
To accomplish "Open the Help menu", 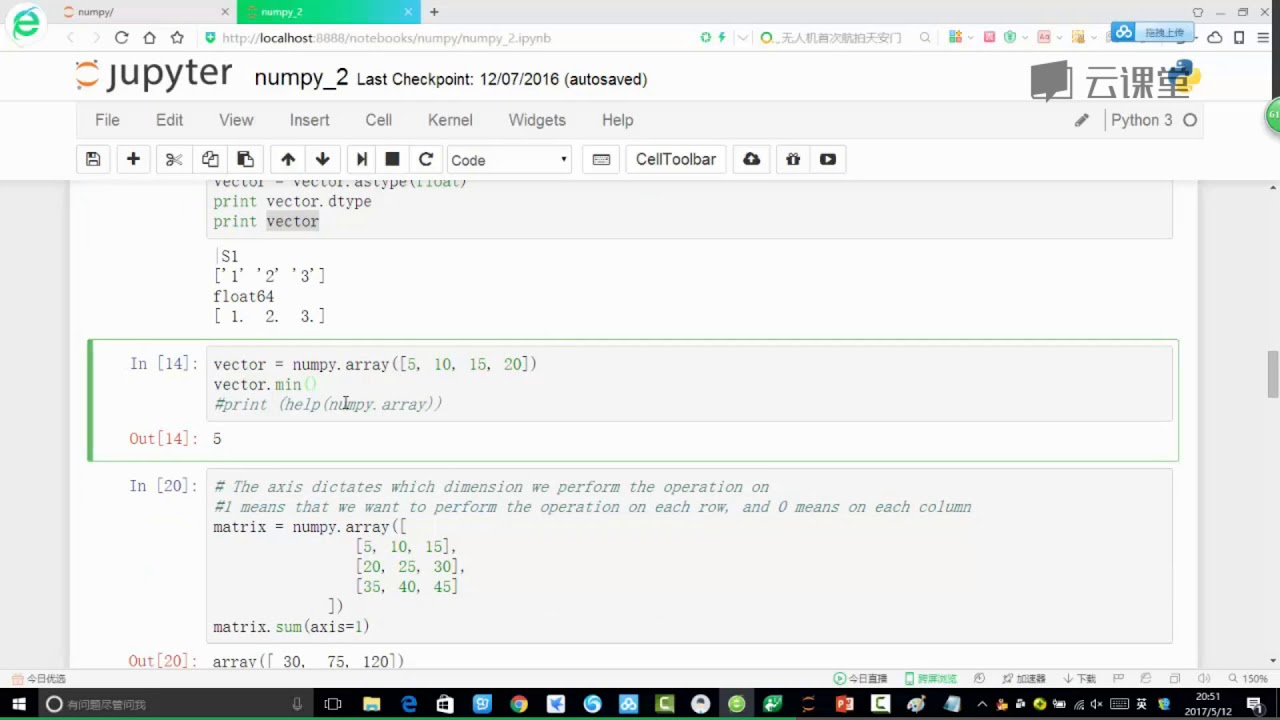I will click(x=617, y=120).
